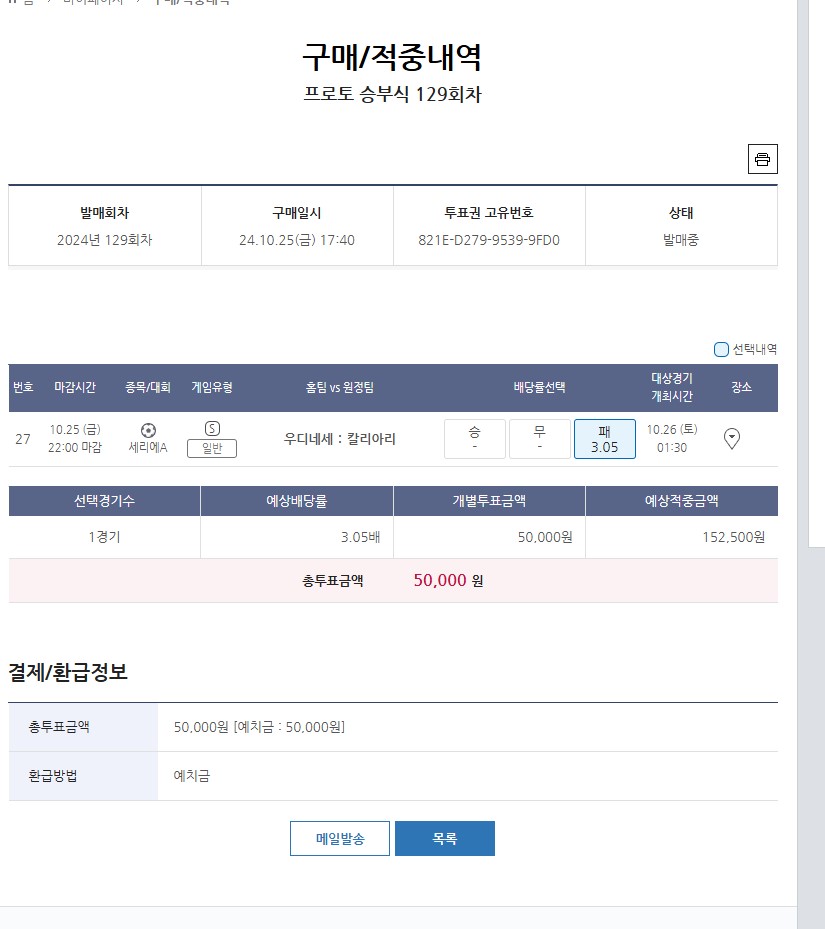825x929 pixels.
Task: Click the printer icon to print
Action: click(x=762, y=160)
